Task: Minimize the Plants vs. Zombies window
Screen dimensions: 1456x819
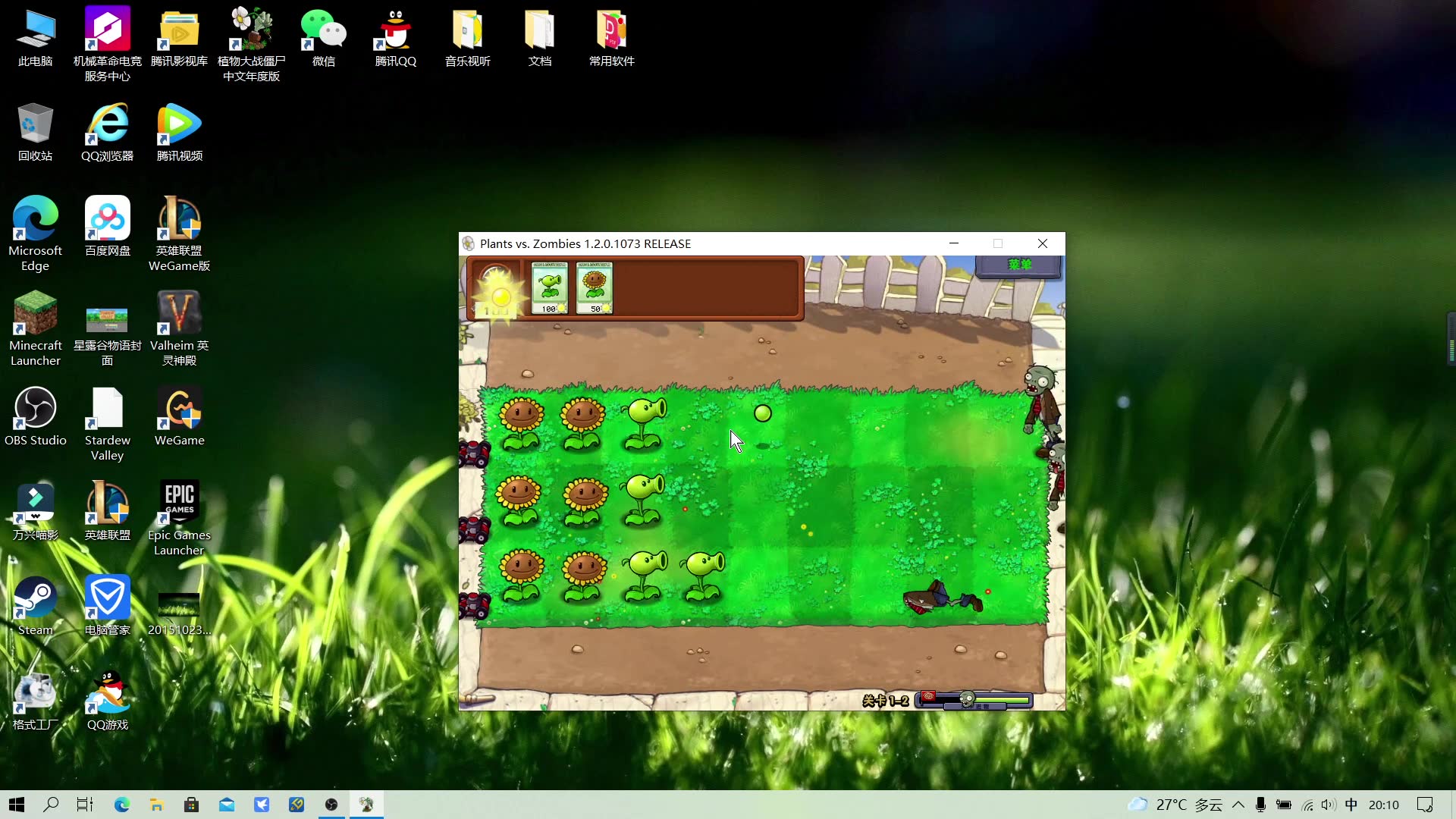Action: (954, 243)
